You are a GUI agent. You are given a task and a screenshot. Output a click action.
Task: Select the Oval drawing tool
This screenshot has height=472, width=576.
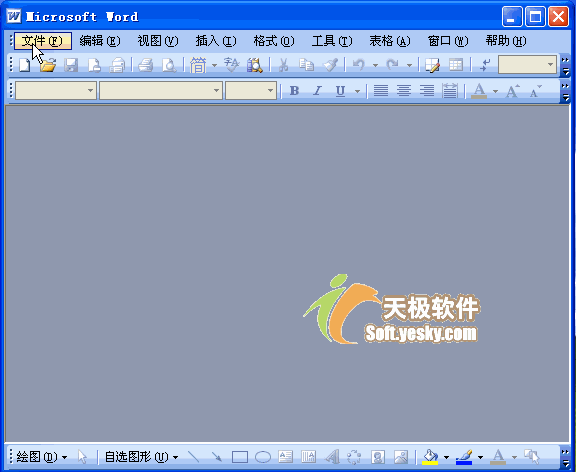click(263, 457)
